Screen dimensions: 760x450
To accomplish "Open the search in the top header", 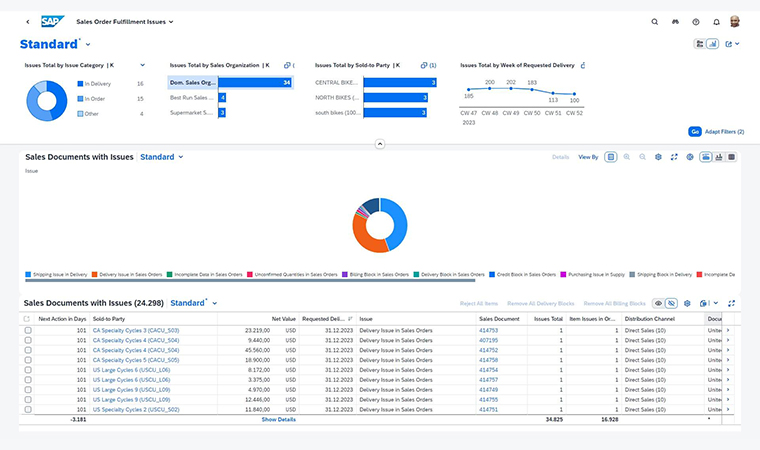I will [655, 21].
